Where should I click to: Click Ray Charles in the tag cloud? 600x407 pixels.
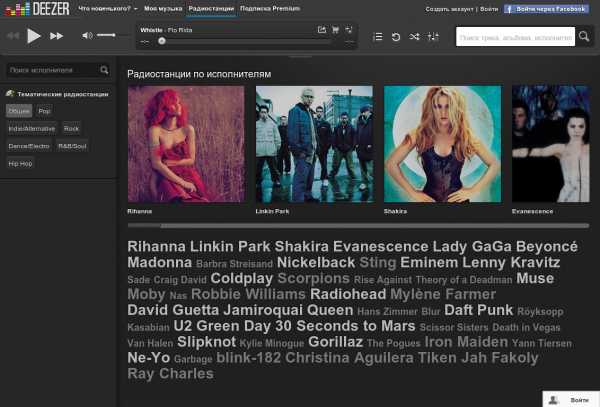170,374
